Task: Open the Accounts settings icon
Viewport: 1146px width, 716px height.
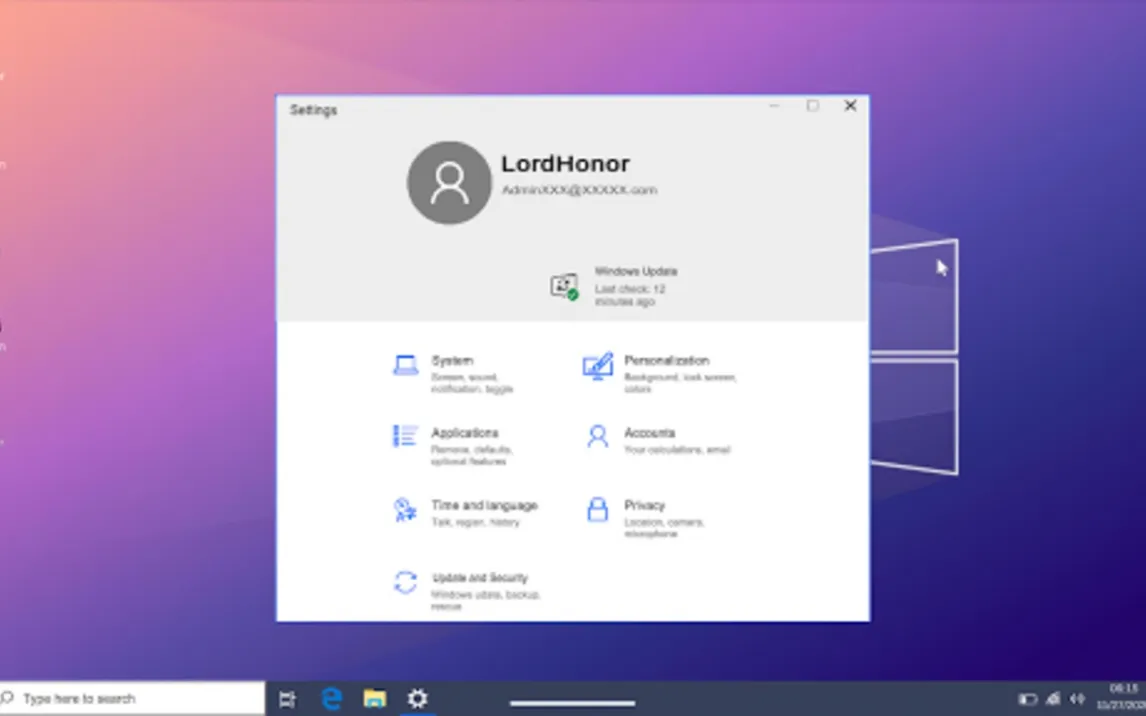Action: pyautogui.click(x=597, y=437)
